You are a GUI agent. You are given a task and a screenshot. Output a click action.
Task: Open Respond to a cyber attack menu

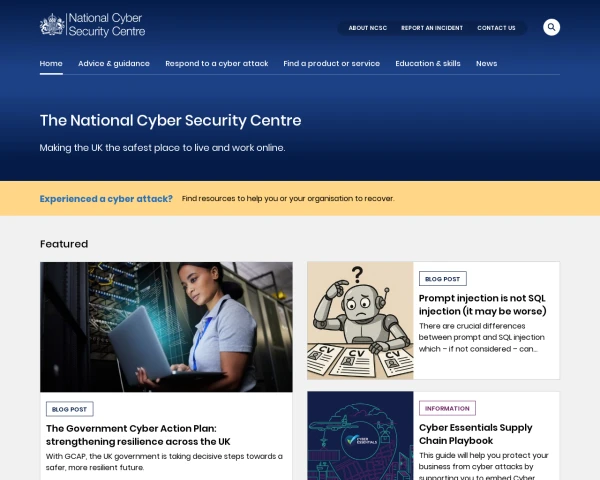(x=217, y=64)
